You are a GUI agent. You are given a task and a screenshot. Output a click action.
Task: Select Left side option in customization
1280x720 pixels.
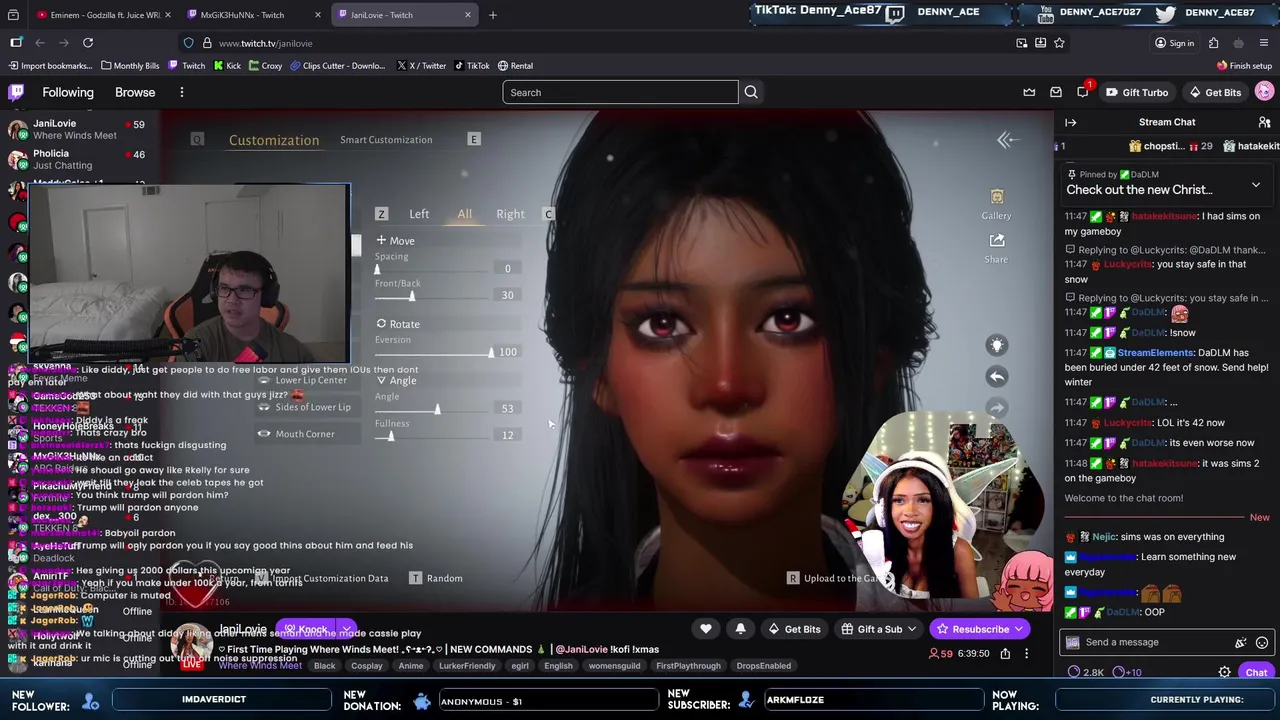pos(419,214)
